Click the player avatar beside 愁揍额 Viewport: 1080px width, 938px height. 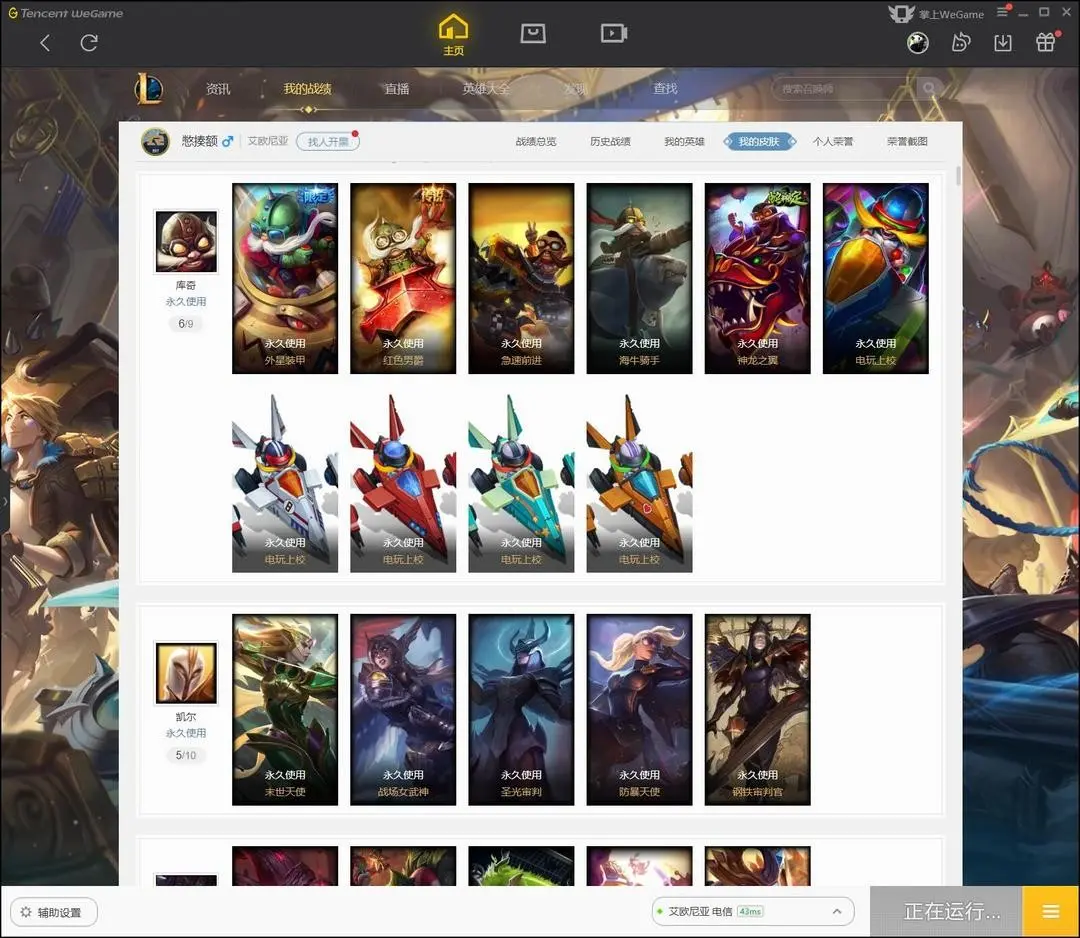pyautogui.click(x=156, y=142)
